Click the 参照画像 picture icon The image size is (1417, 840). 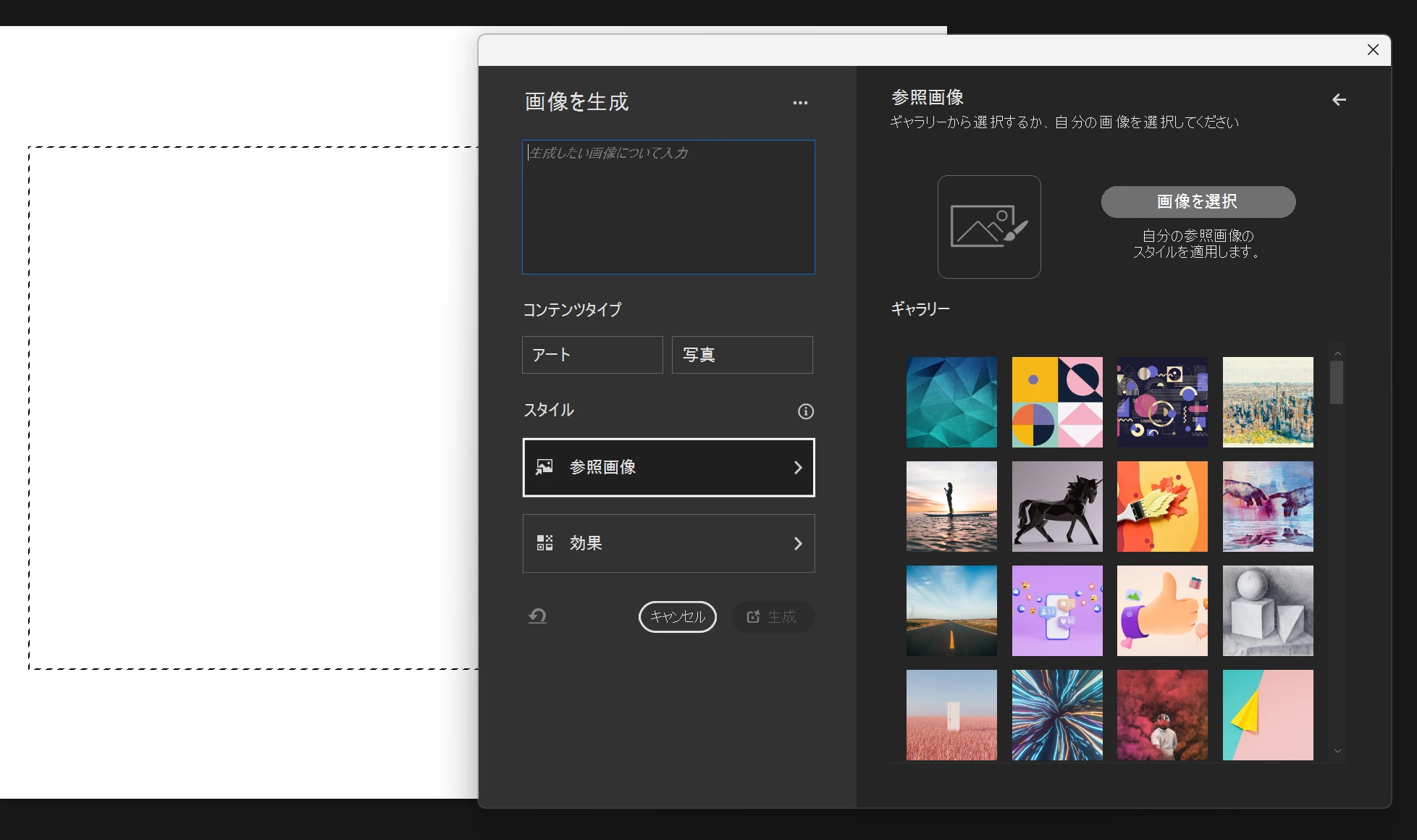click(544, 467)
